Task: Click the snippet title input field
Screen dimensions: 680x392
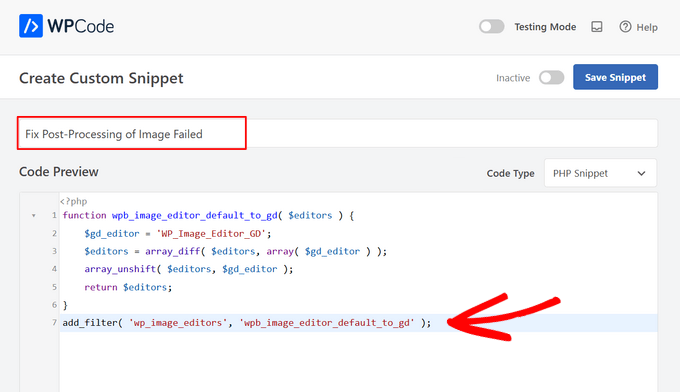Action: pos(337,134)
